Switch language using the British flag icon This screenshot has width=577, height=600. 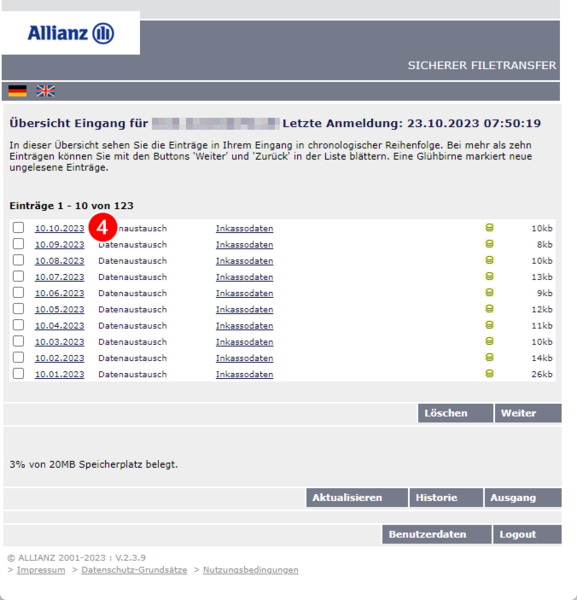(46, 91)
